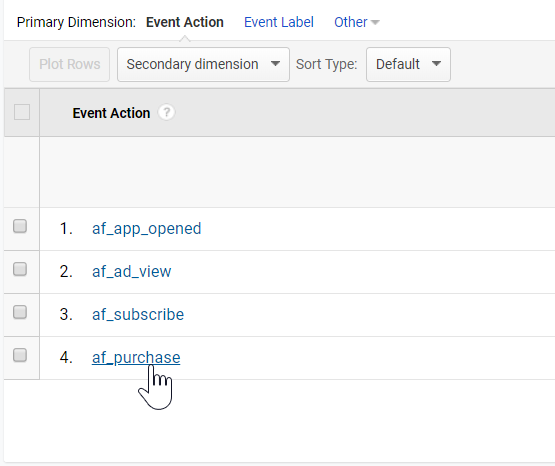The height and width of the screenshot is (466, 555).
Task: Select the af_subscribe row checkbox
Action: (20, 312)
